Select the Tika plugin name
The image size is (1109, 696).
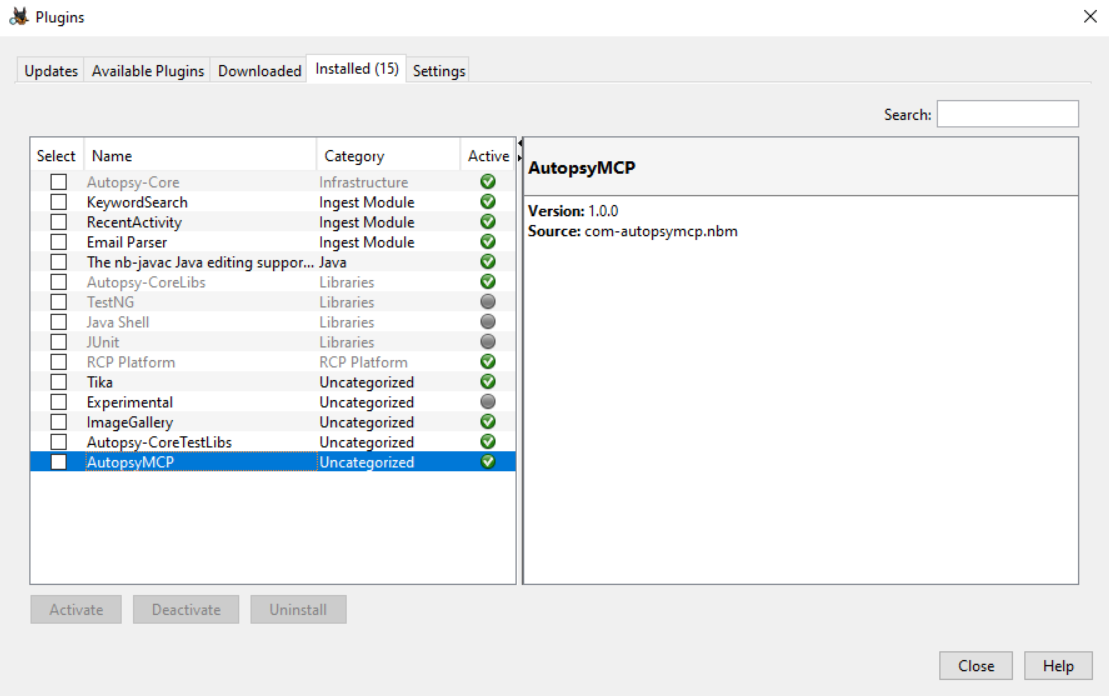[x=100, y=382]
